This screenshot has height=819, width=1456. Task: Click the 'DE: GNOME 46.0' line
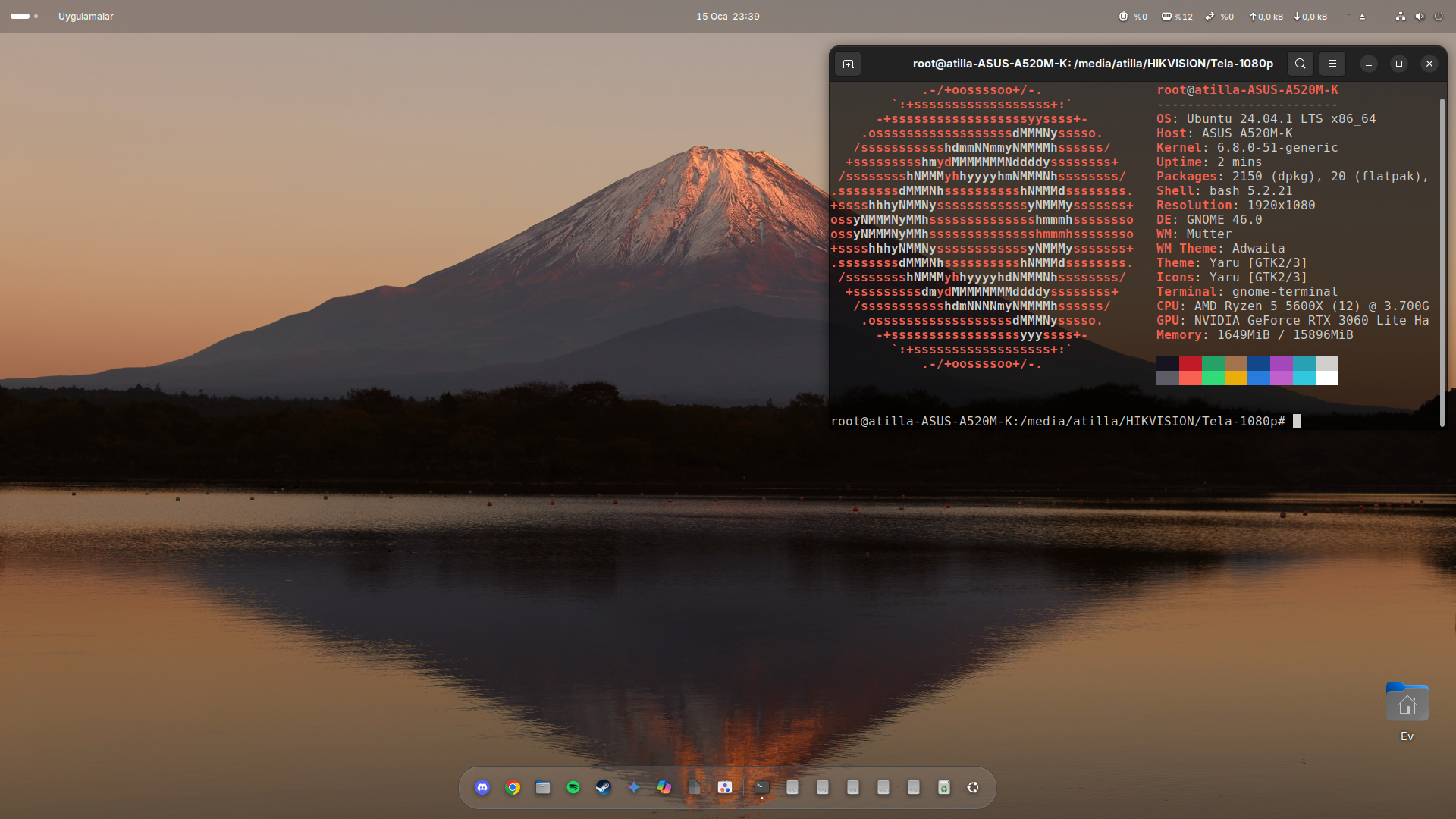coord(1209,219)
